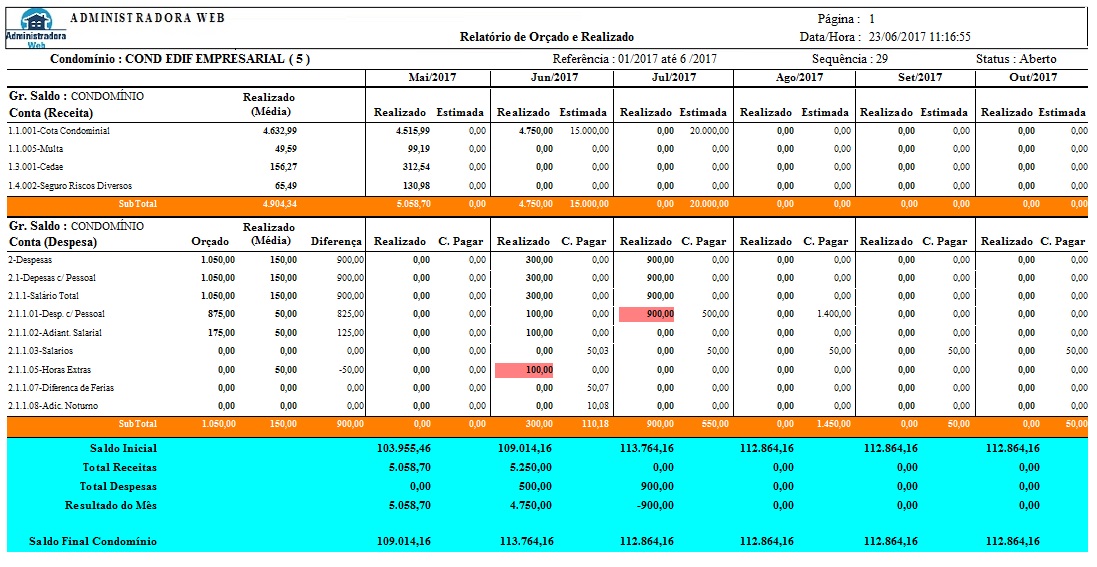Select the Out/2017 column header
This screenshot has height=567, width=1097.
pyautogui.click(x=1032, y=78)
